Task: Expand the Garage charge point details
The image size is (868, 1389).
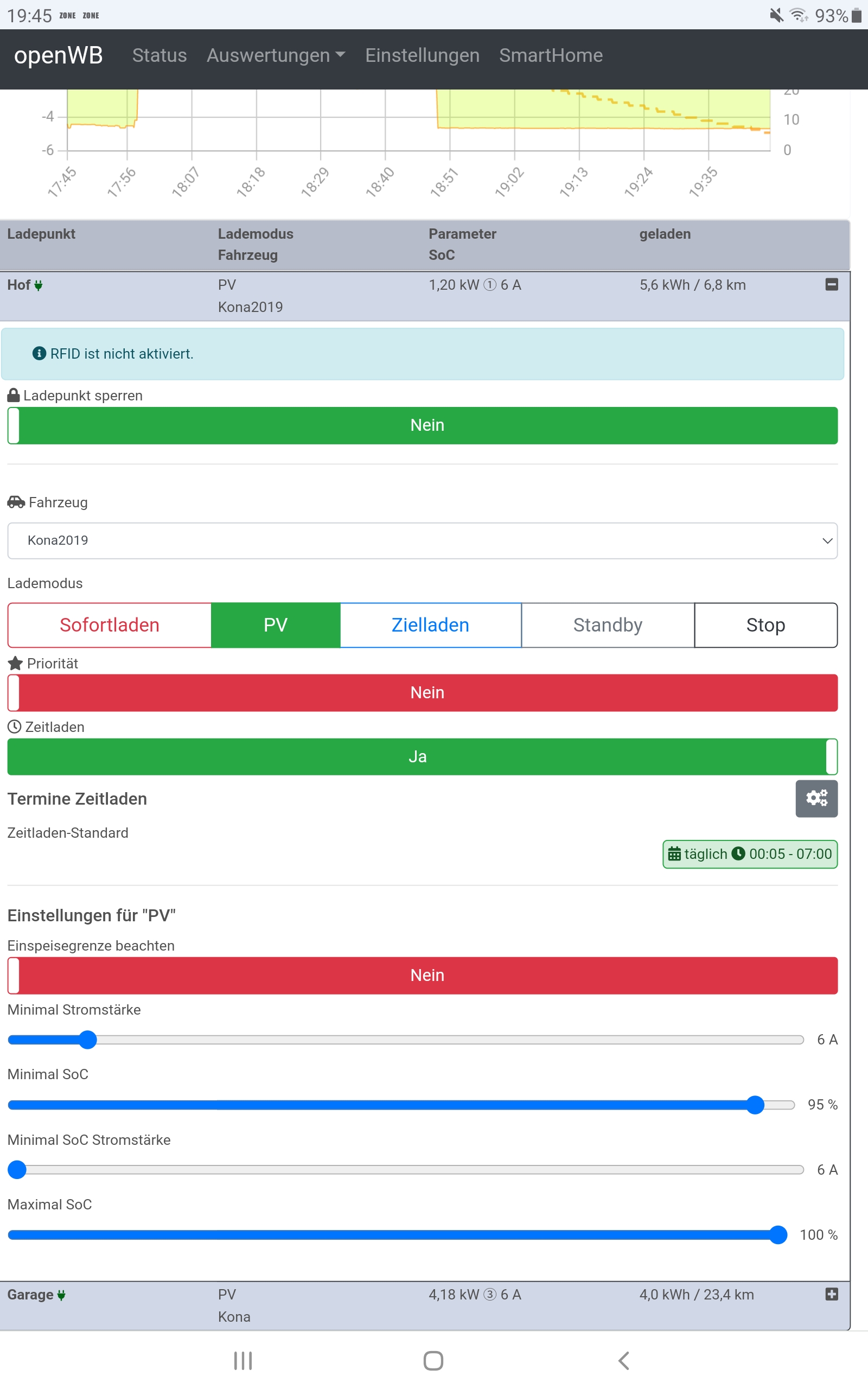Action: point(831,1294)
